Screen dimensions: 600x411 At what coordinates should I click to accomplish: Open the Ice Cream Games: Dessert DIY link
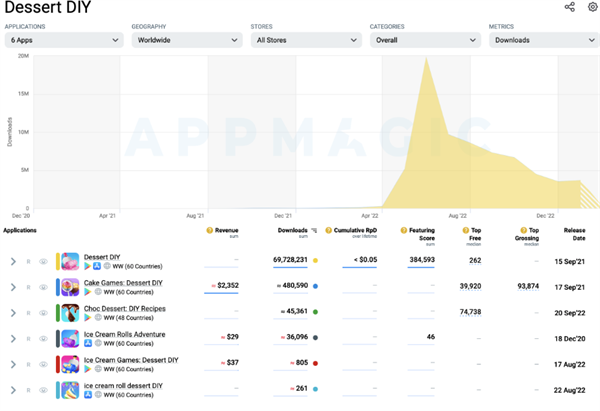click(131, 360)
